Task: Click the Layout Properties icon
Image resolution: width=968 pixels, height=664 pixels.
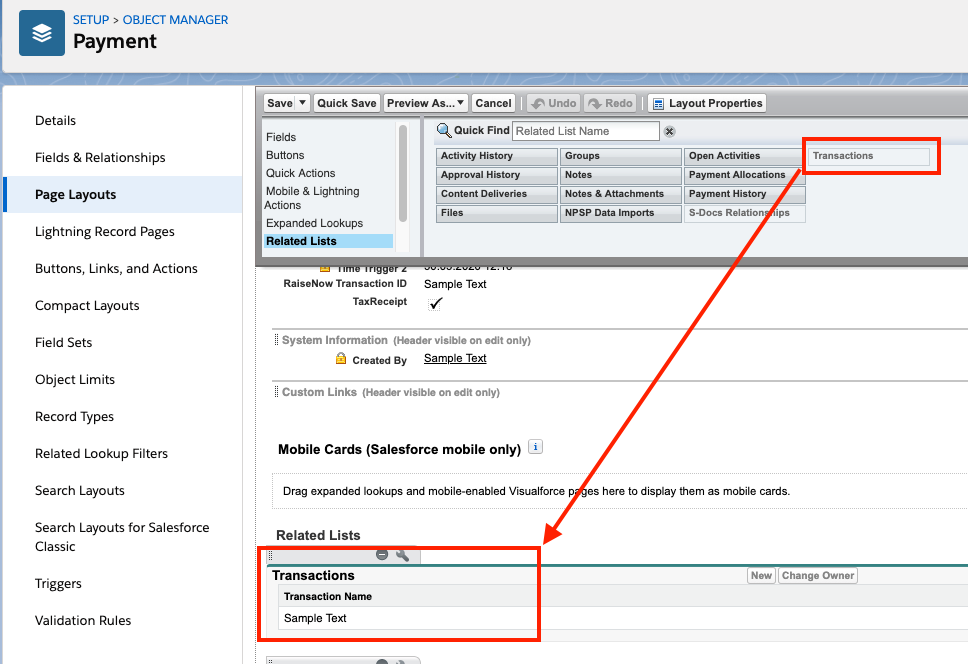Action: pos(659,104)
